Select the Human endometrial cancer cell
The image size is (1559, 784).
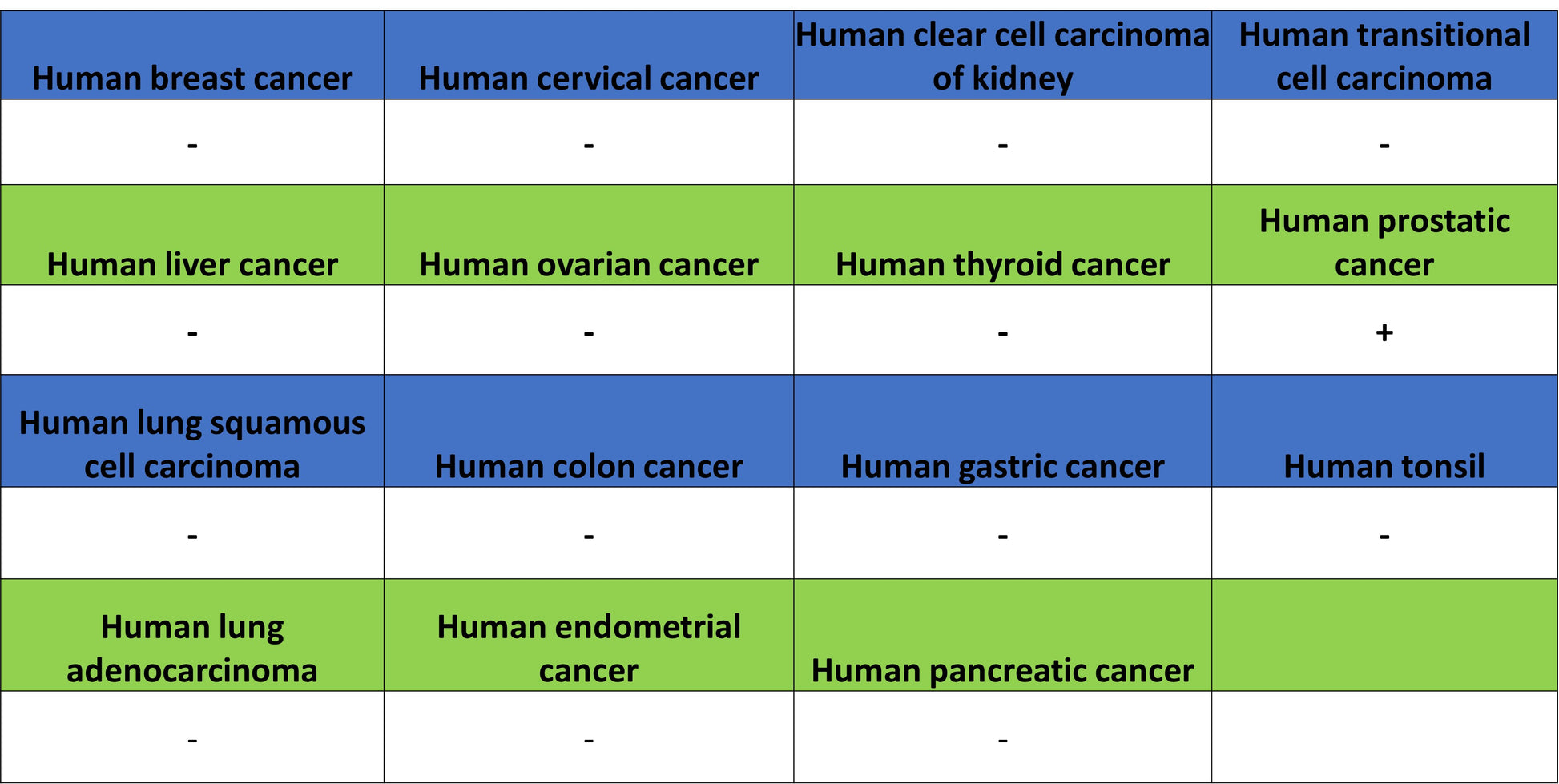point(589,635)
